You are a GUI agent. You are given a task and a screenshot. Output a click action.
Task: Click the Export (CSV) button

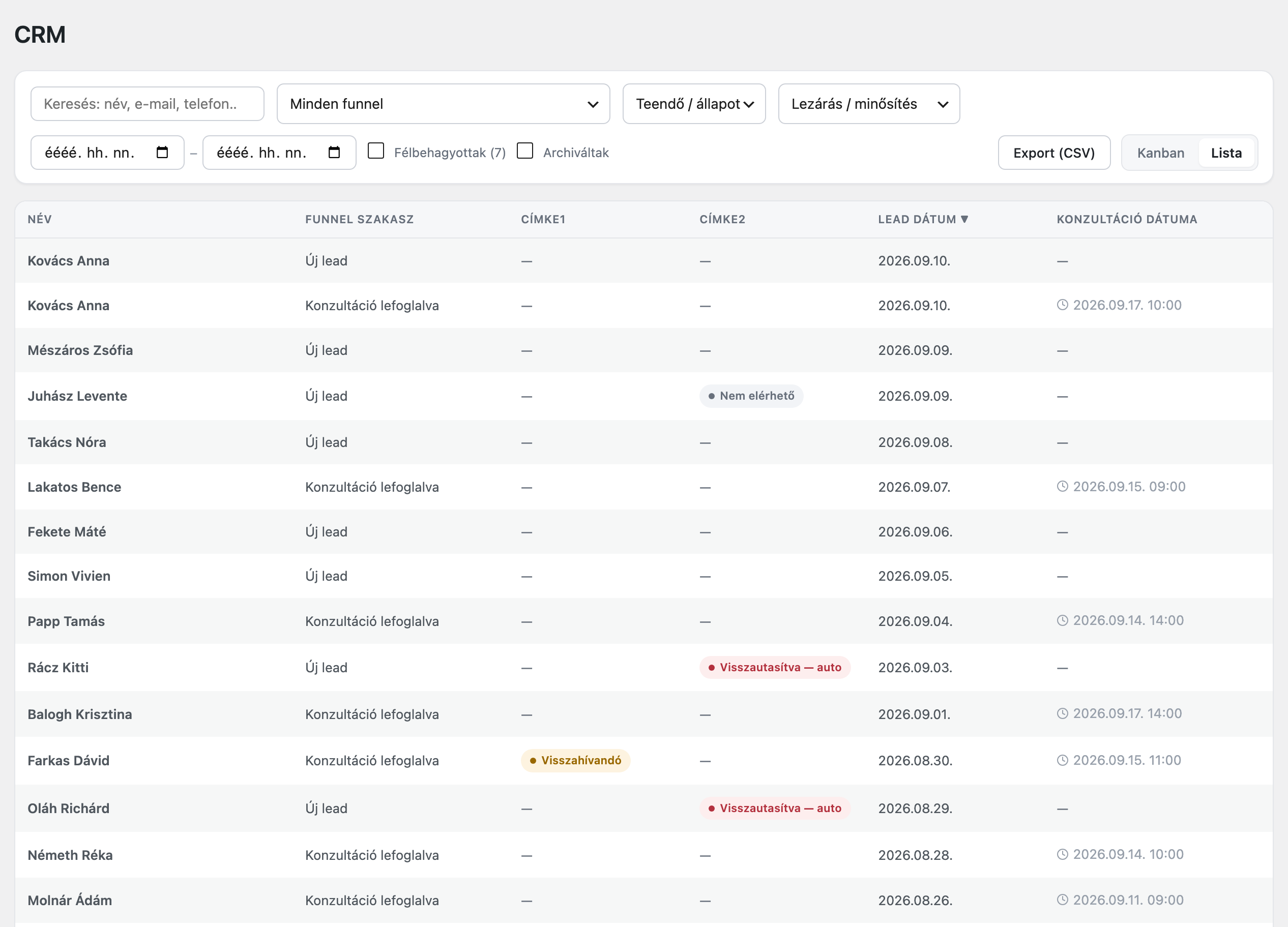pos(1054,153)
